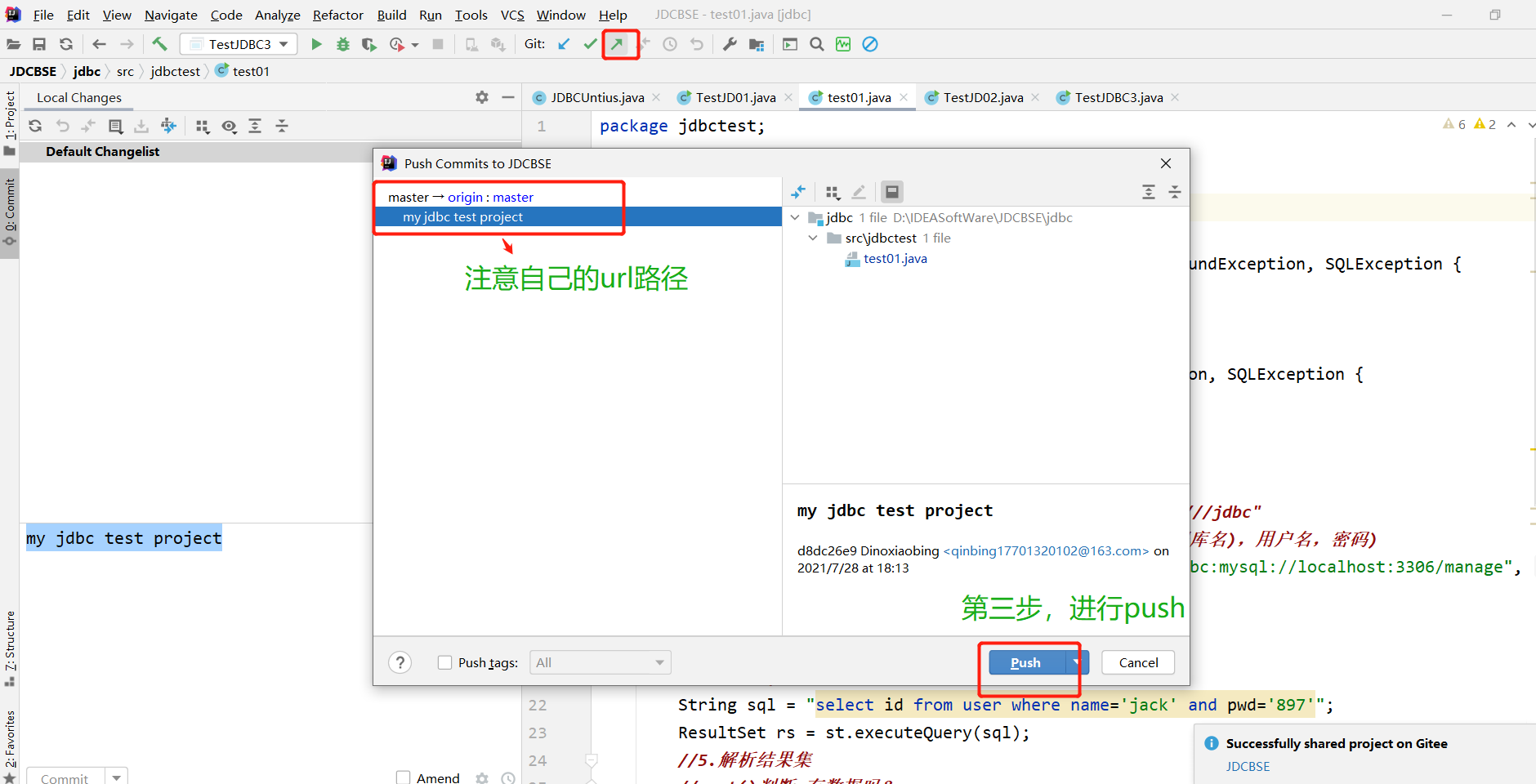
Task: Toggle Amend checkbox in commit panel
Action: point(403,777)
